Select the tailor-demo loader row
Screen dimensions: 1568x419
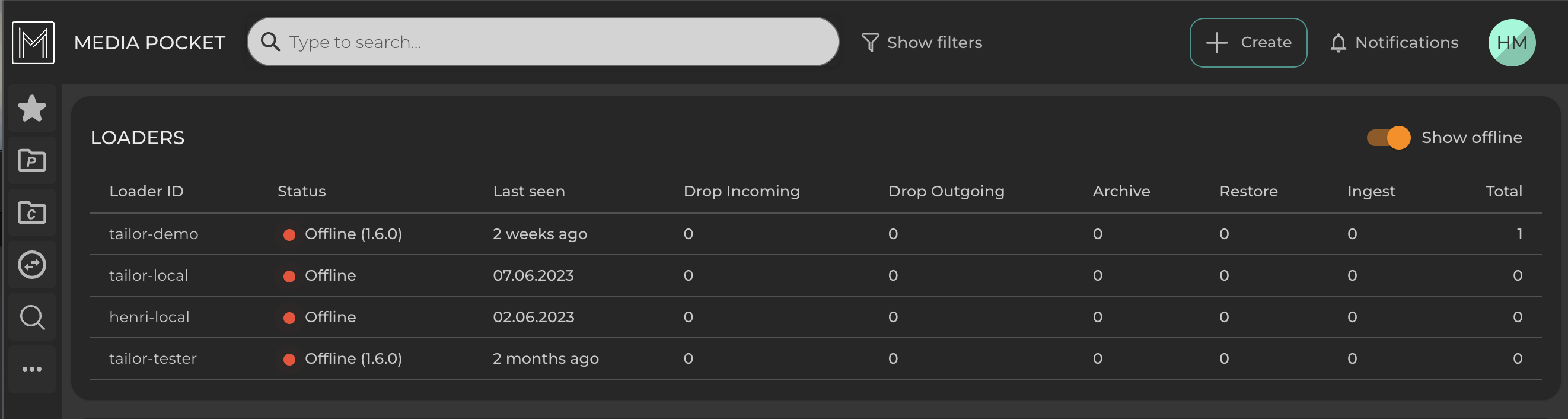pyautogui.click(x=154, y=234)
